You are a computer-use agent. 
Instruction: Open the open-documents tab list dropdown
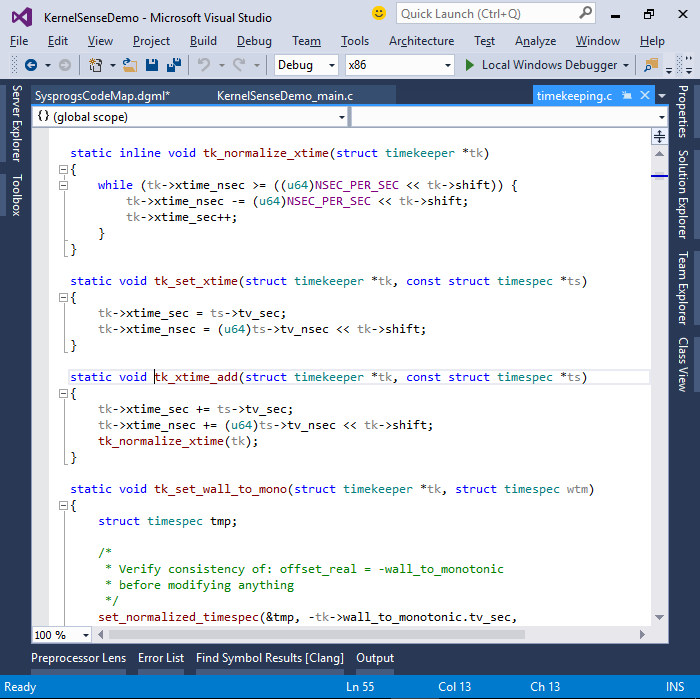point(662,96)
